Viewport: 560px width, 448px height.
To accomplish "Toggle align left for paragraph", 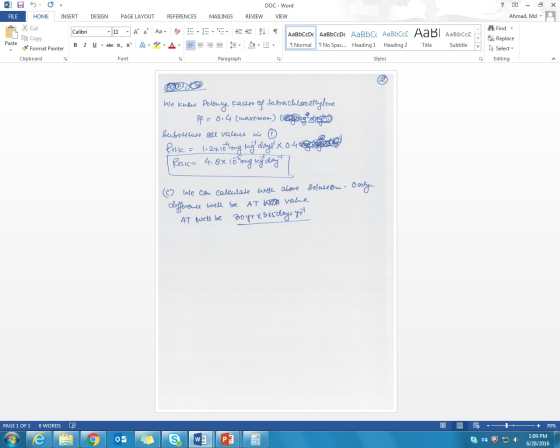I will click(x=191, y=45).
